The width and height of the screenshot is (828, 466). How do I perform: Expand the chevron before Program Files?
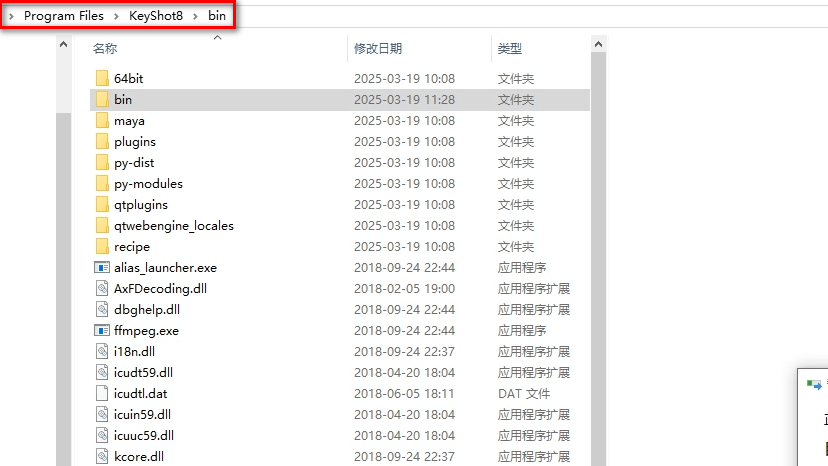(11, 16)
